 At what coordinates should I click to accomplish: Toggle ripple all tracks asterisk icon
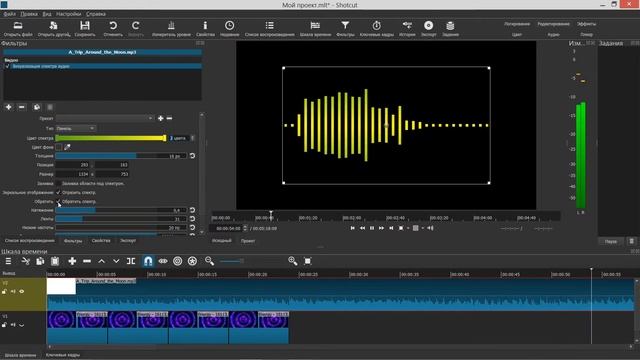click(192, 261)
